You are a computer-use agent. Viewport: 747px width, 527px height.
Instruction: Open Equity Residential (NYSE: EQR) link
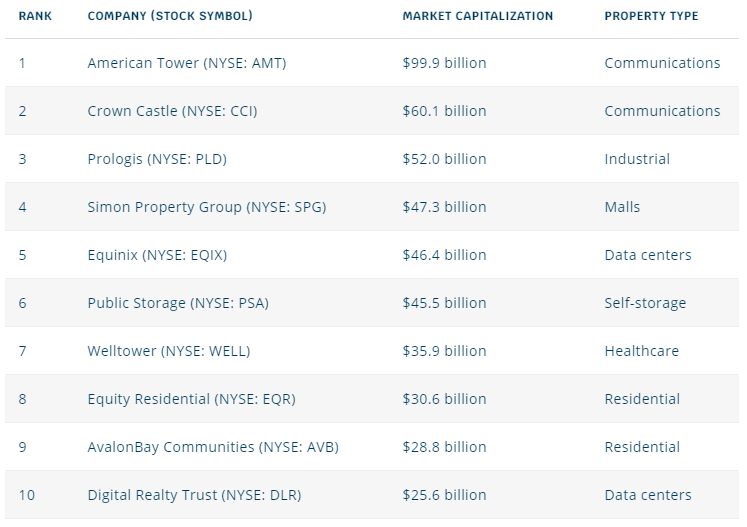coord(191,399)
